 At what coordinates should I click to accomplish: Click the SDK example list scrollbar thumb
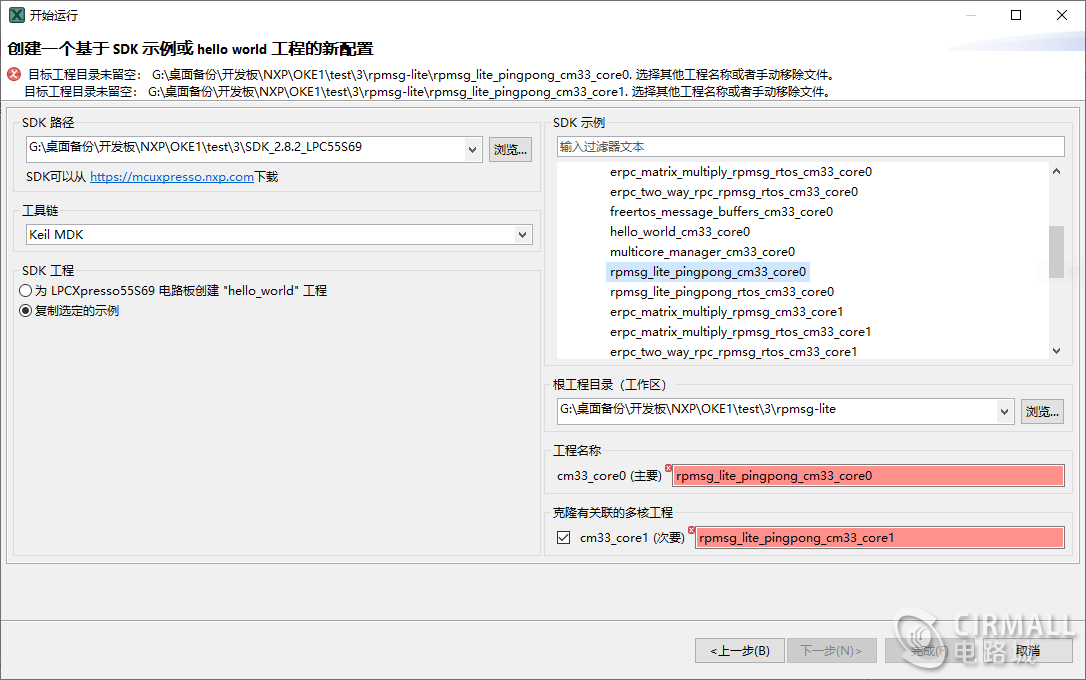[1055, 254]
